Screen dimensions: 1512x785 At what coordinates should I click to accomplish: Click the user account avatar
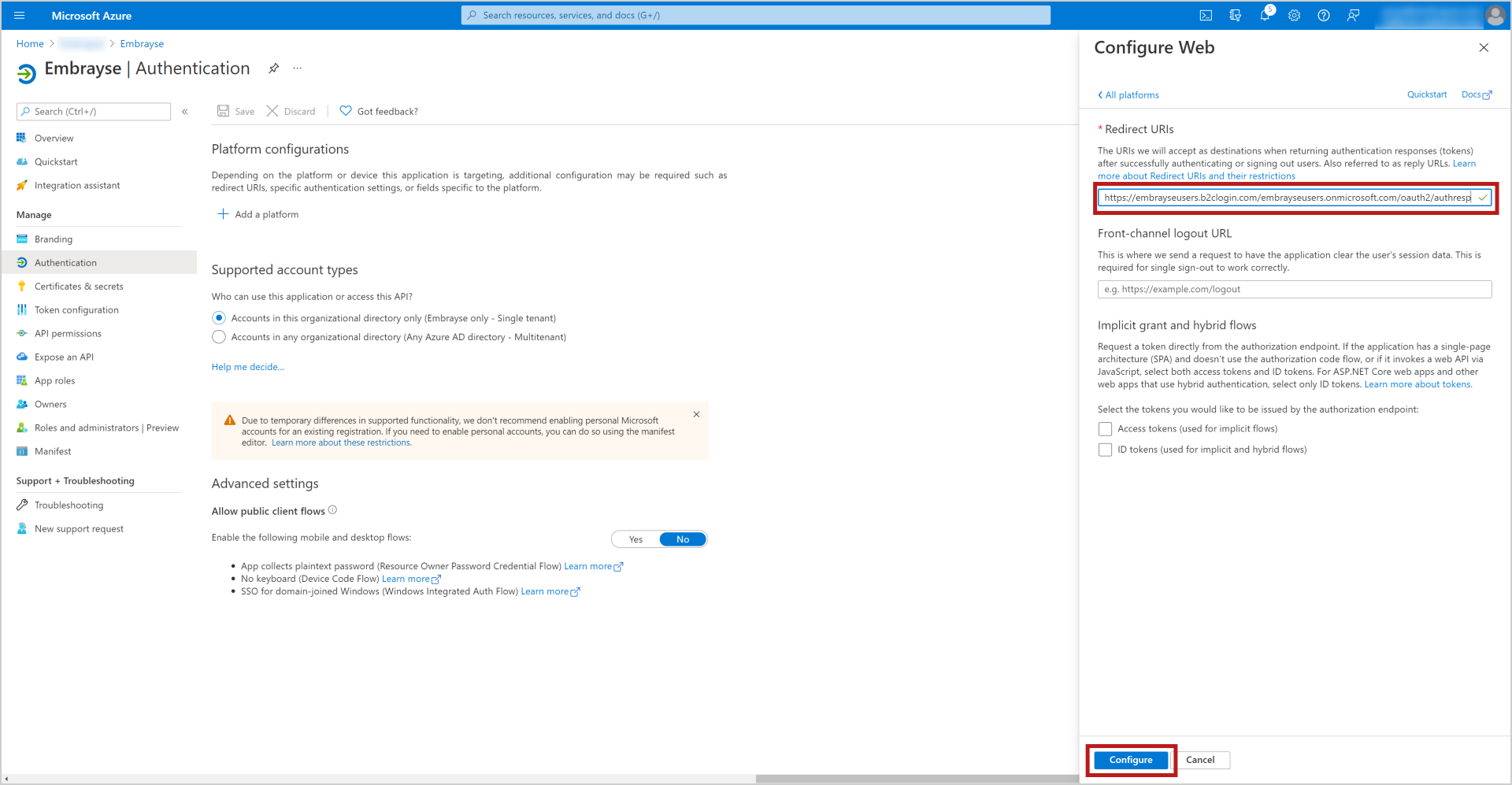(1495, 15)
